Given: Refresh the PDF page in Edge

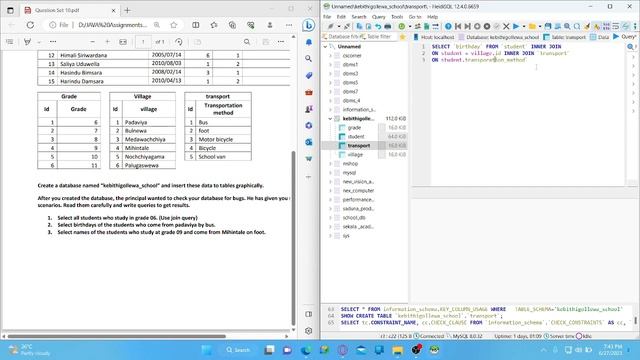Looking at the screenshot, I should (x=30, y=25).
